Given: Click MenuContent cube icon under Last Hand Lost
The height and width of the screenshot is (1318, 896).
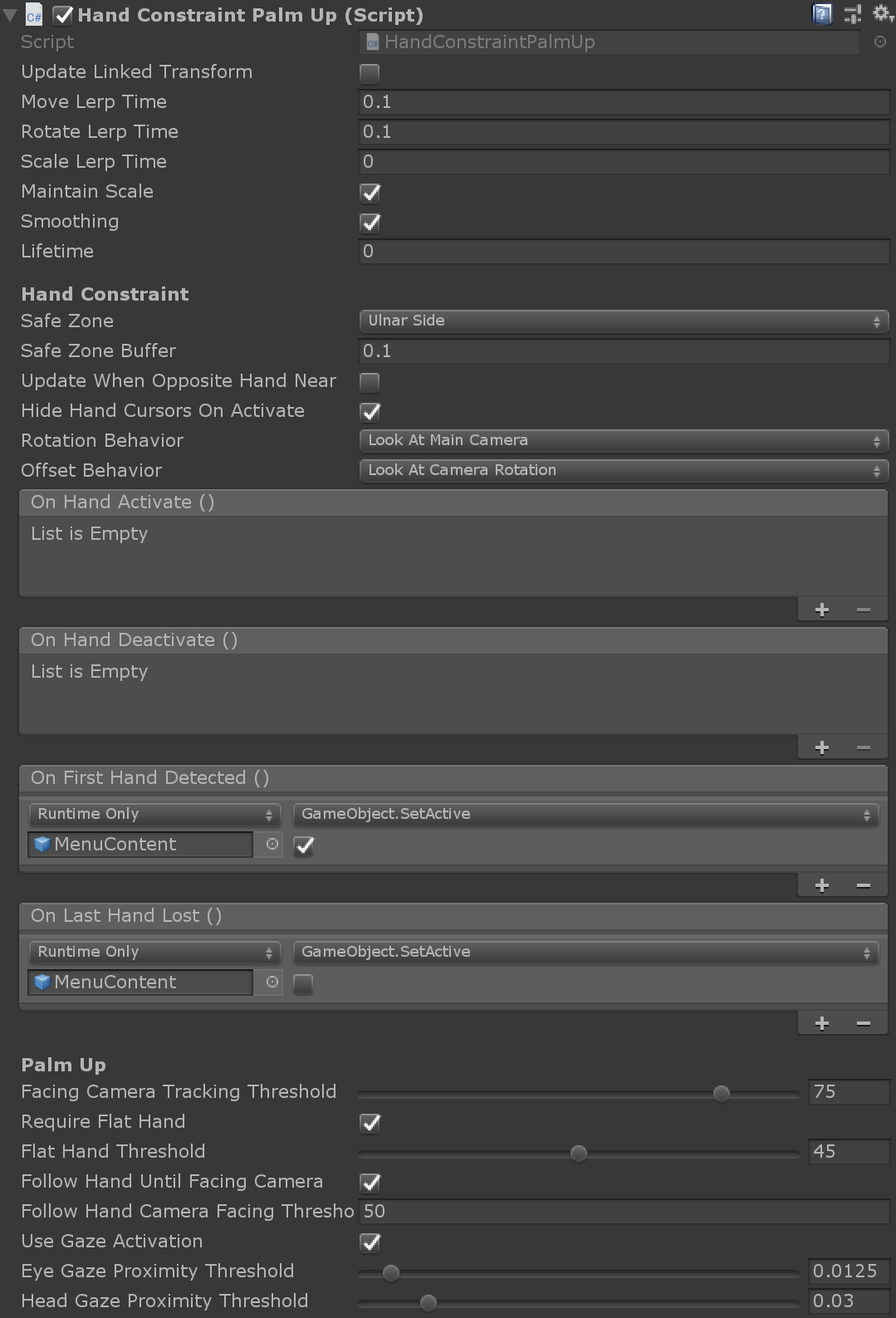Looking at the screenshot, I should (x=42, y=982).
